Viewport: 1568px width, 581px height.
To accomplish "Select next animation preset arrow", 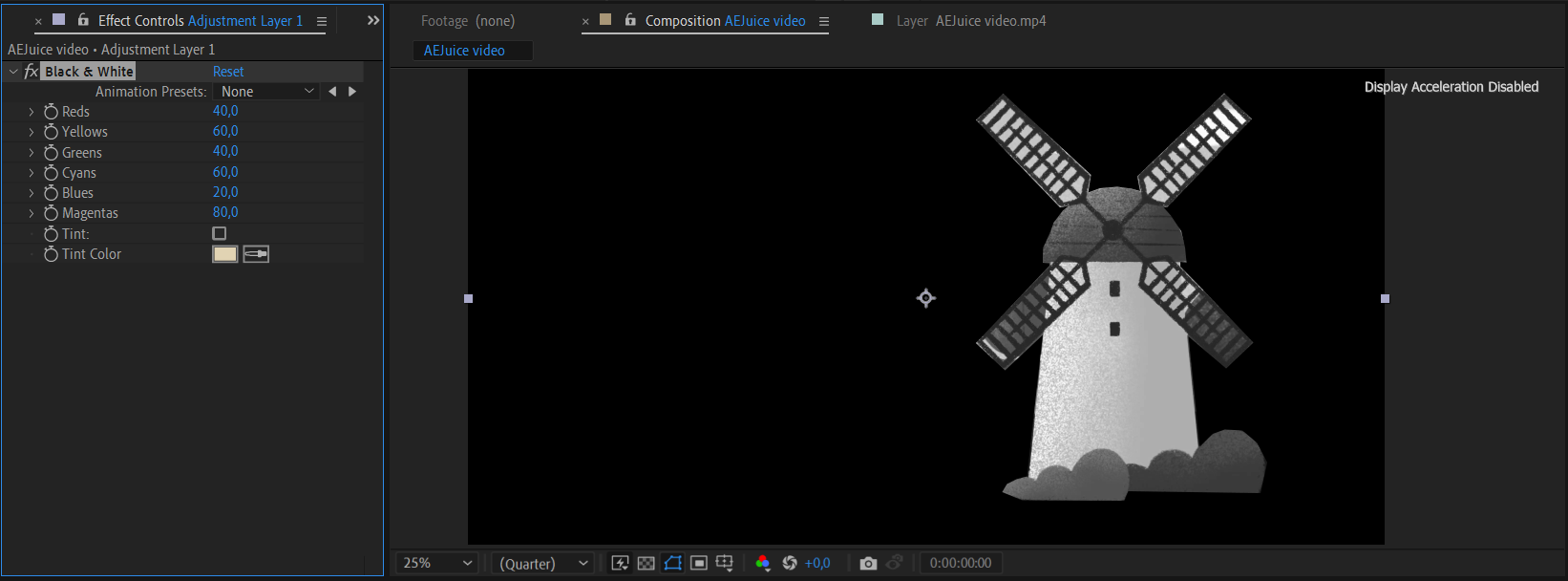I will [x=352, y=92].
